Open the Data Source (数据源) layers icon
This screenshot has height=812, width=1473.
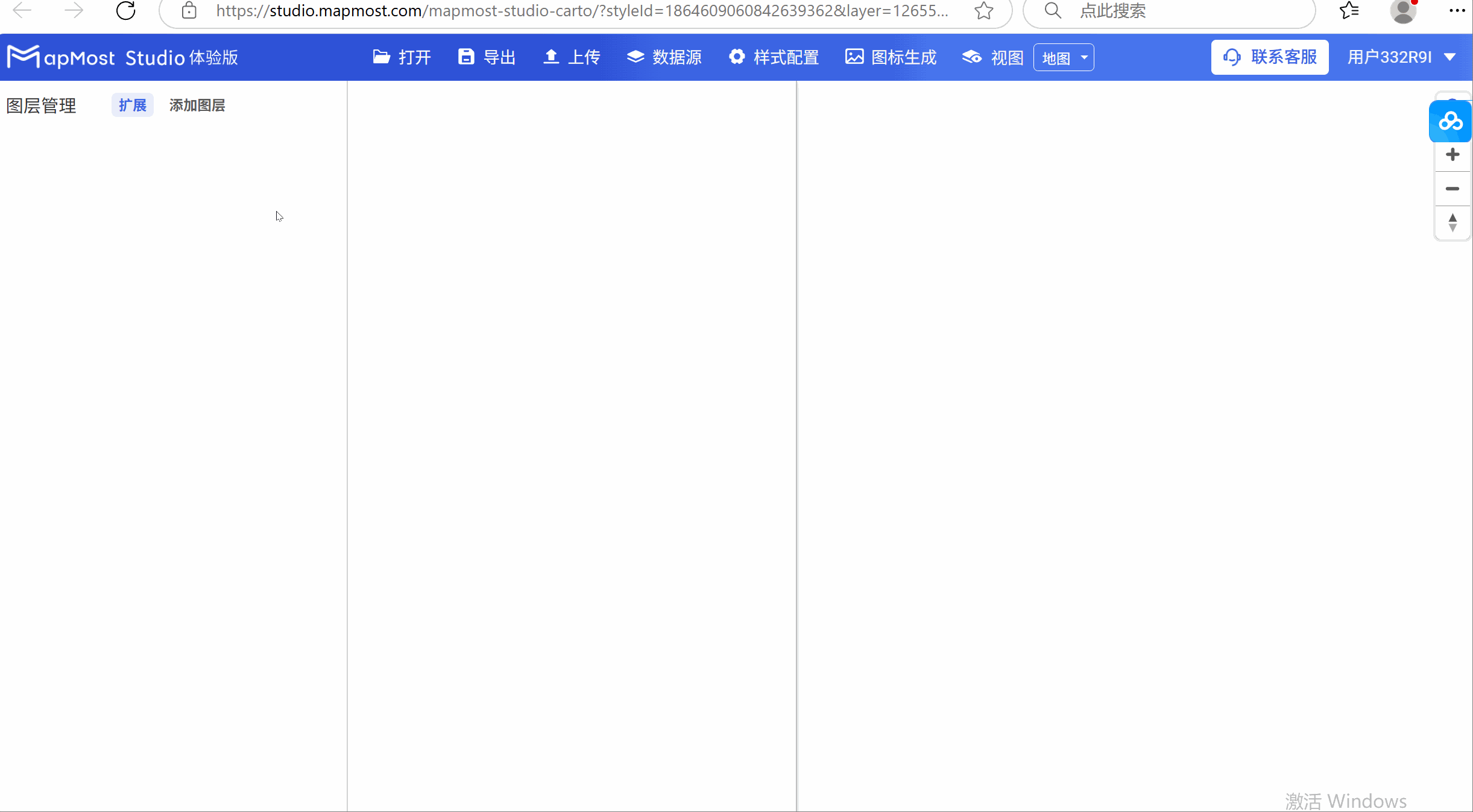coord(636,57)
